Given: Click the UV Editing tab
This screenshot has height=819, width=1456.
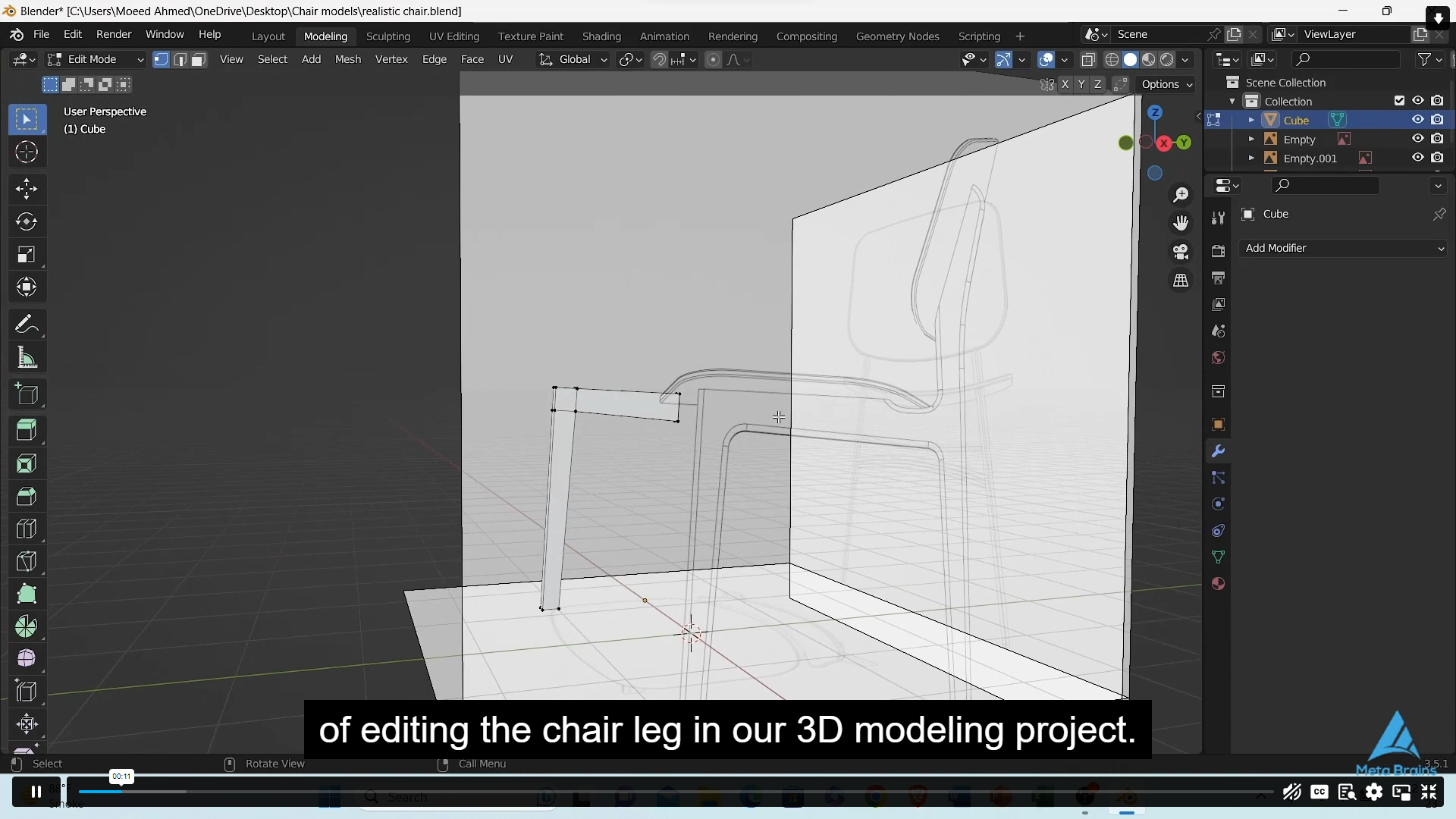Looking at the screenshot, I should click(x=455, y=36).
